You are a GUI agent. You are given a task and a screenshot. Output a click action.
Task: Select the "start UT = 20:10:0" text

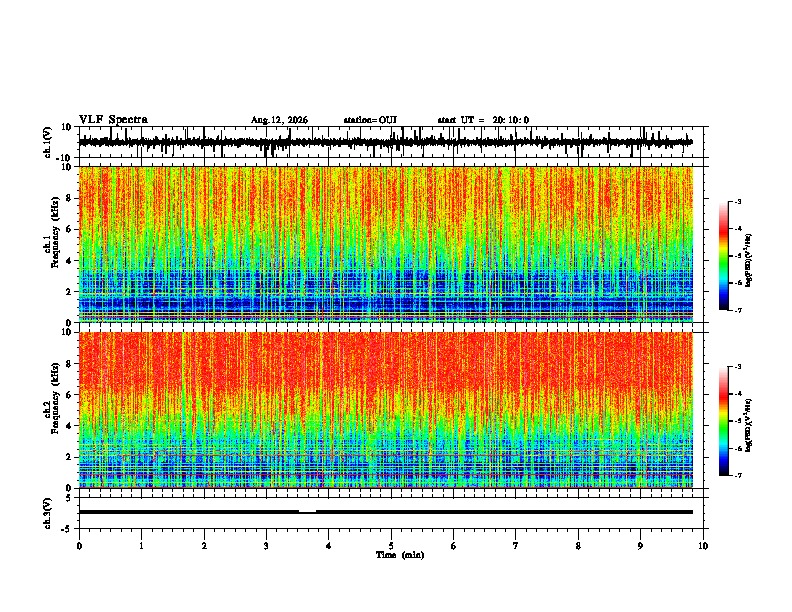point(483,120)
